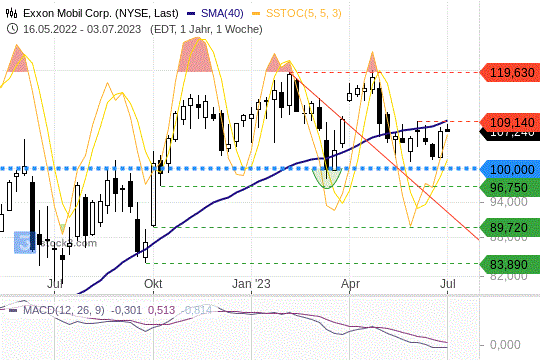Click the candlestick chart type icon
Screen dimensions: 540x360
tap(12, 13)
